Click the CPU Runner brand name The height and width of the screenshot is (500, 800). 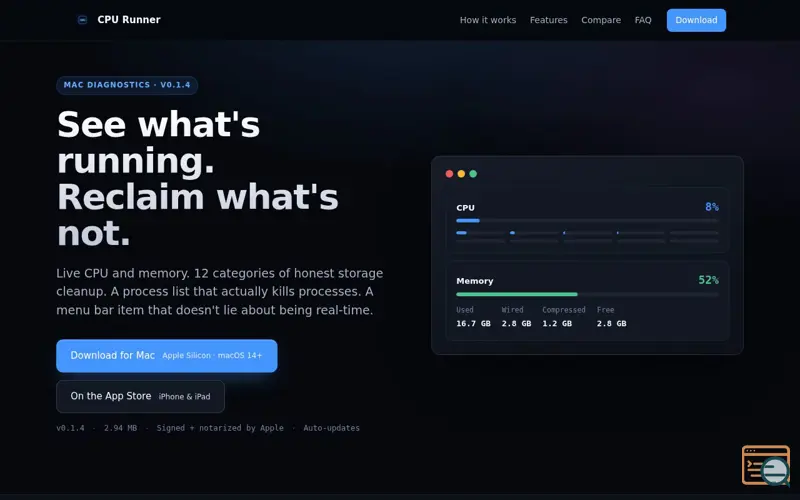(129, 20)
